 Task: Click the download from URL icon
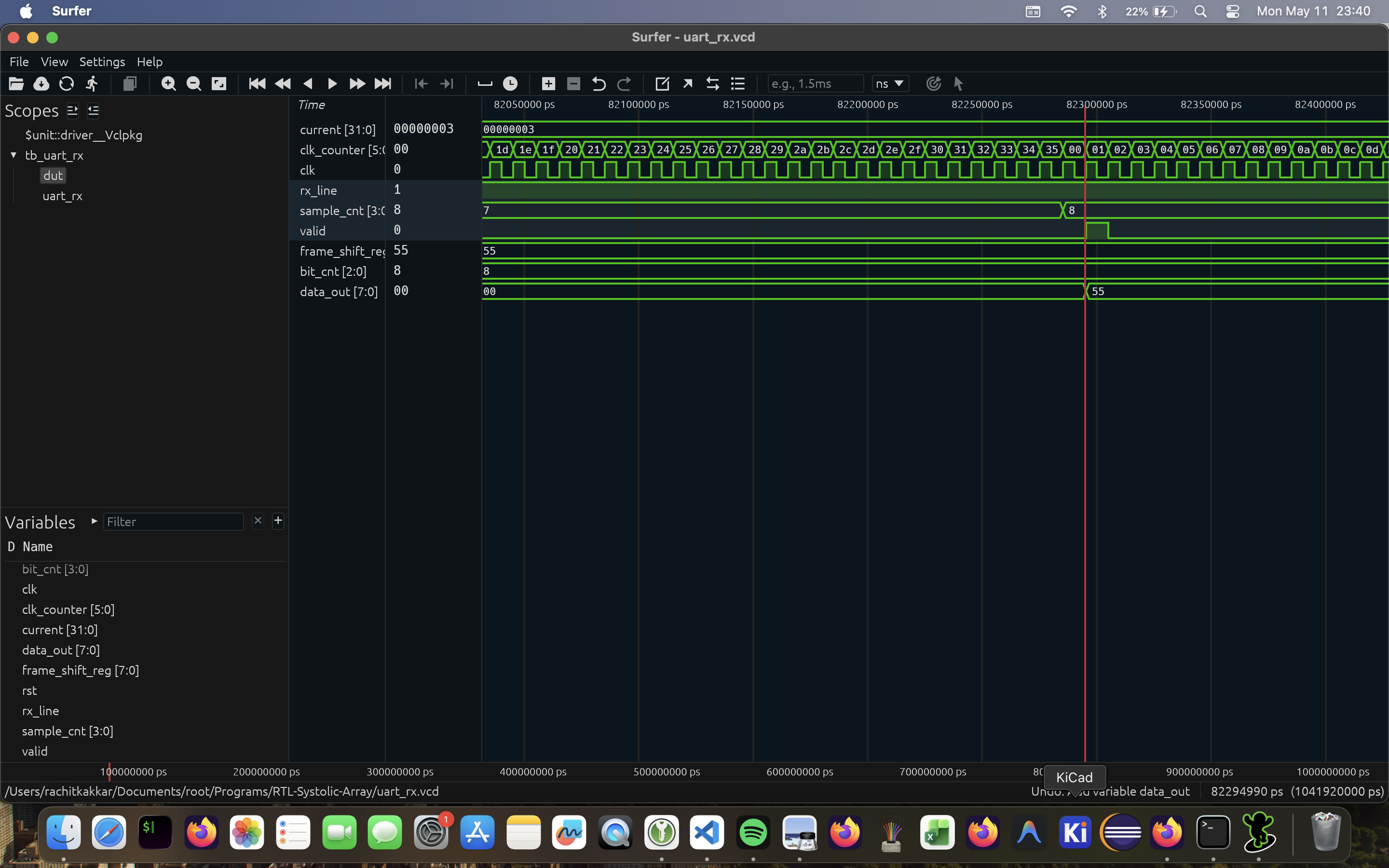41,84
